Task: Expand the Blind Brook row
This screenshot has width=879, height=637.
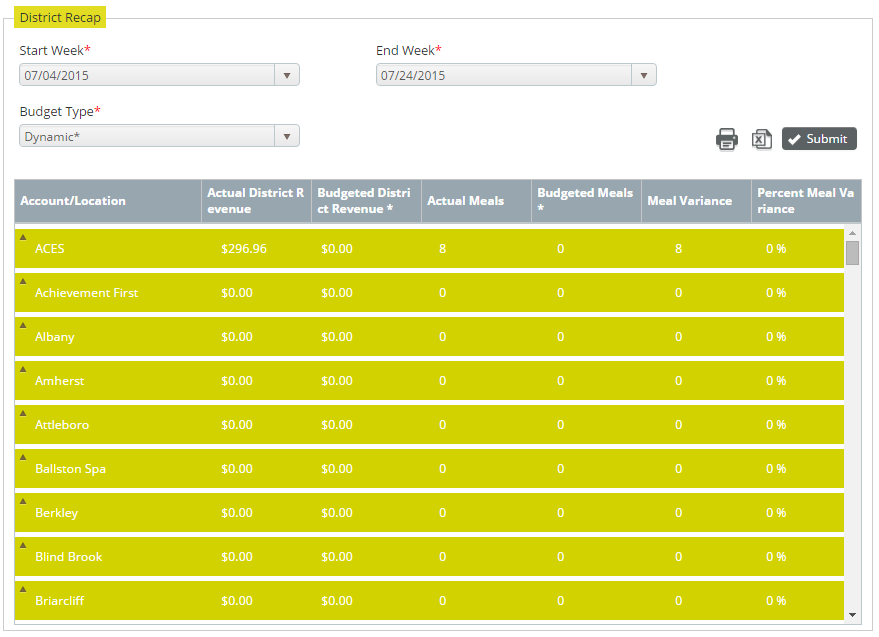Action: pos(23,544)
